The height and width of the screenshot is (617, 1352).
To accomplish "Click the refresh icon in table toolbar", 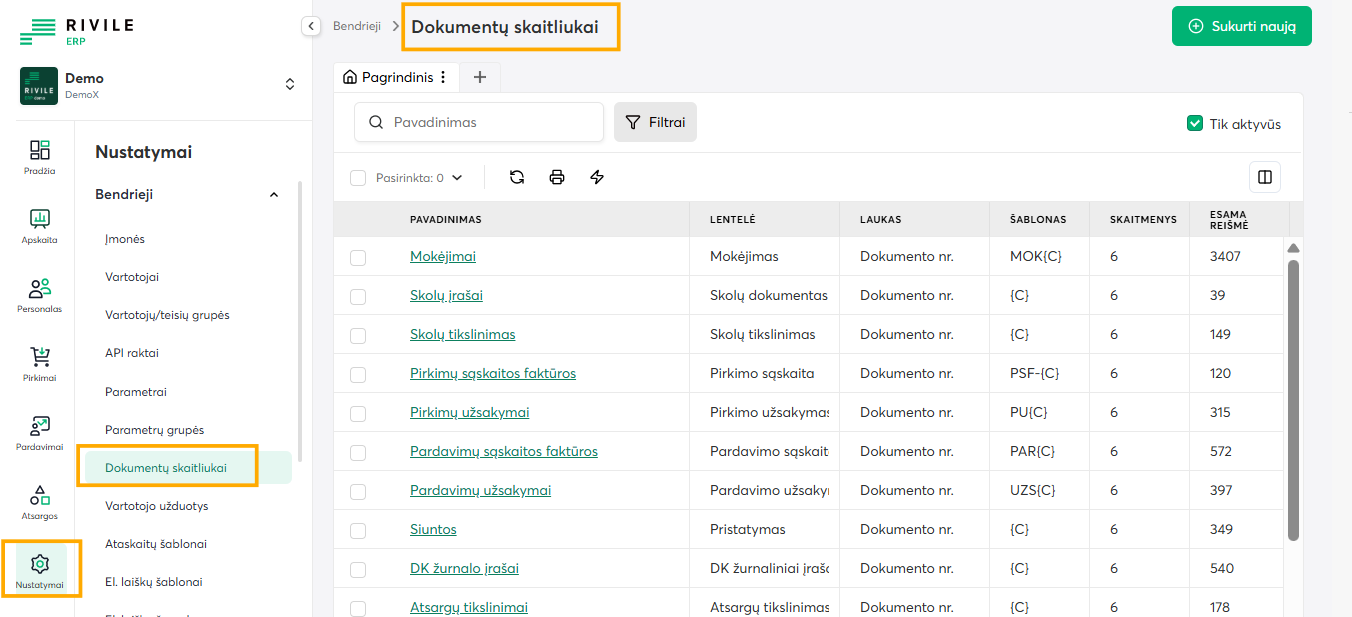I will pos(517,177).
